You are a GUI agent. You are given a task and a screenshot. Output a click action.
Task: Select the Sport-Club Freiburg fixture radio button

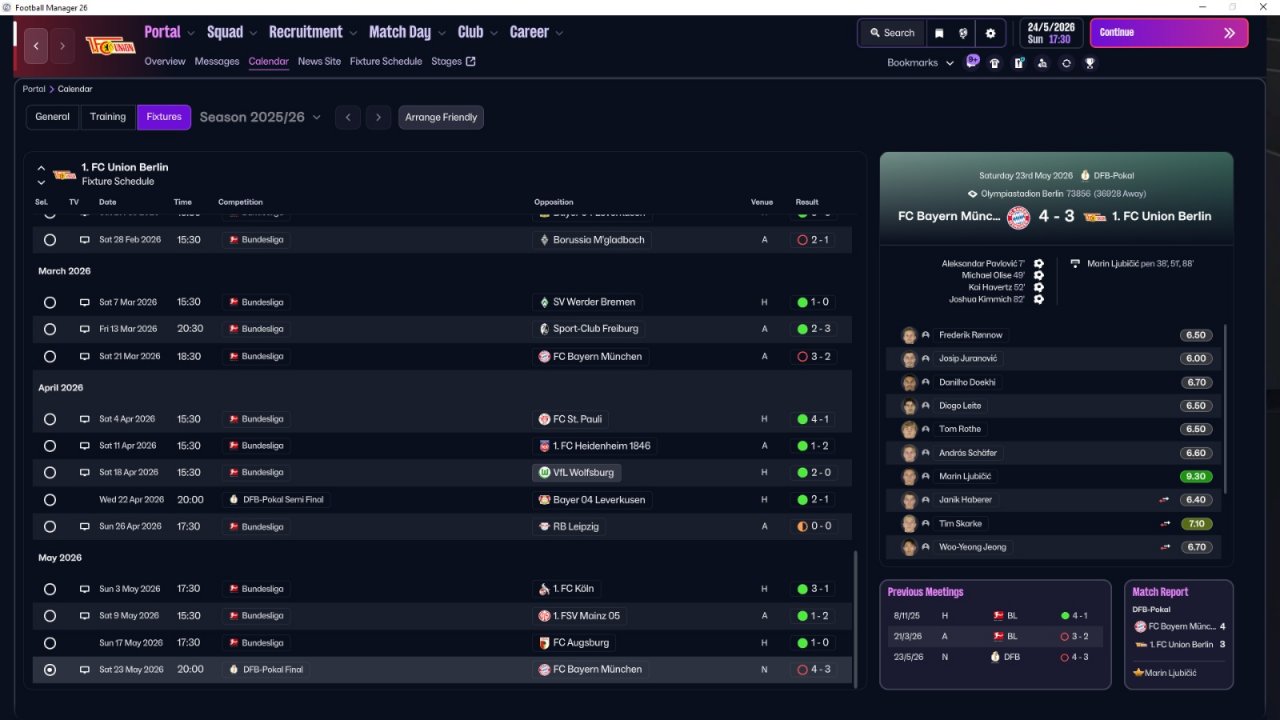50,329
